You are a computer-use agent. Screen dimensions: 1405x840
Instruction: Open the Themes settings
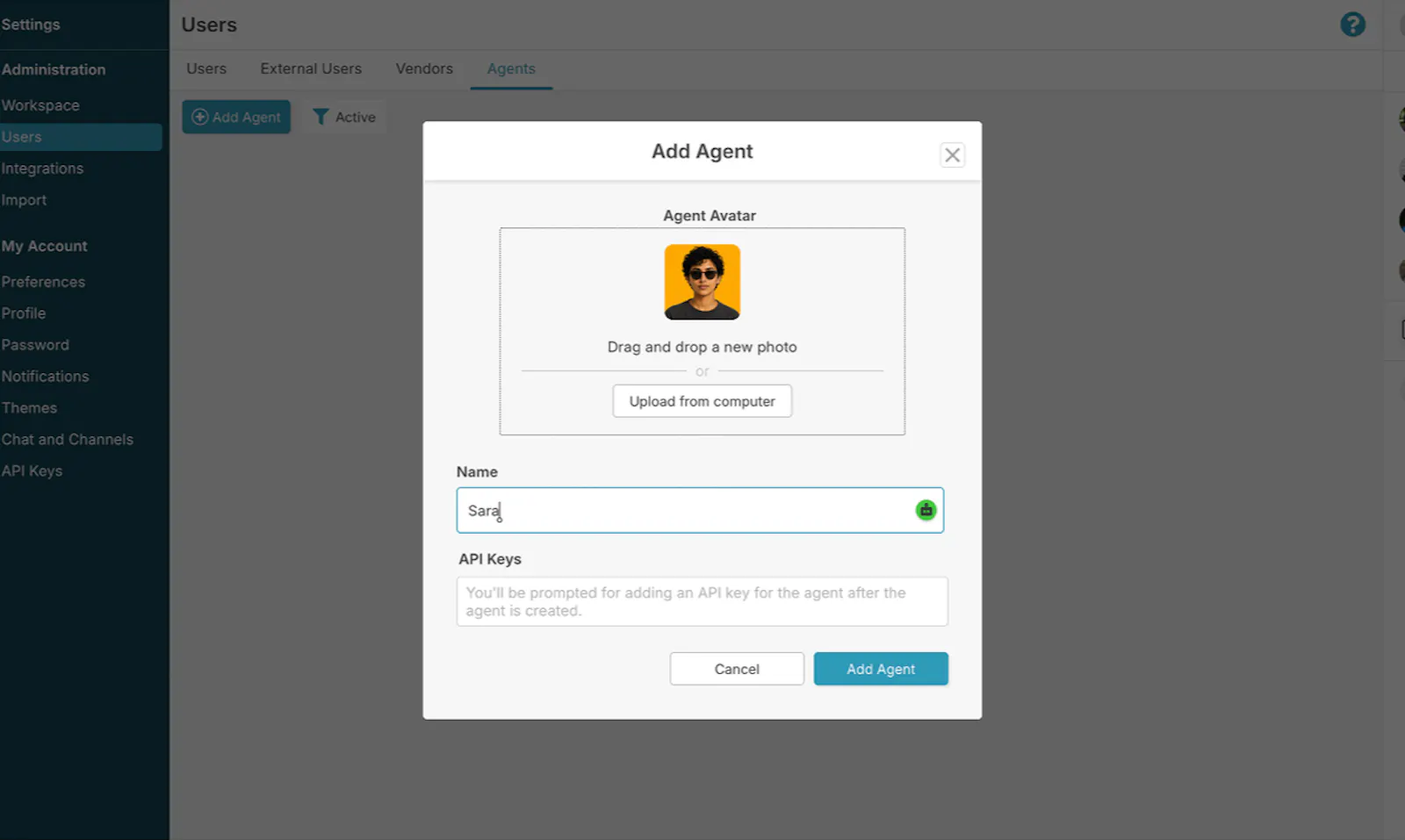(x=29, y=408)
